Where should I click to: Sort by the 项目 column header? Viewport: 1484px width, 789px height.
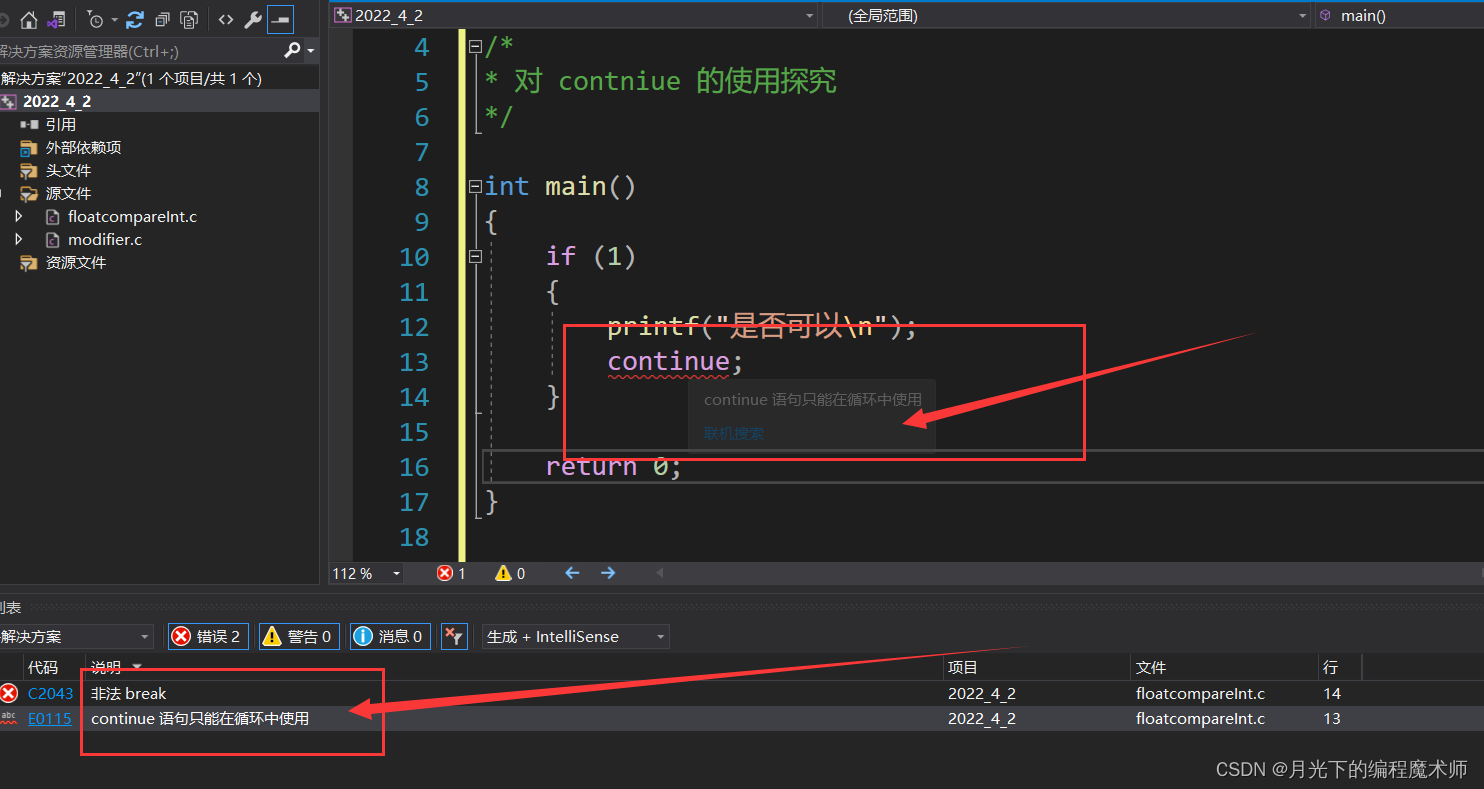963,667
